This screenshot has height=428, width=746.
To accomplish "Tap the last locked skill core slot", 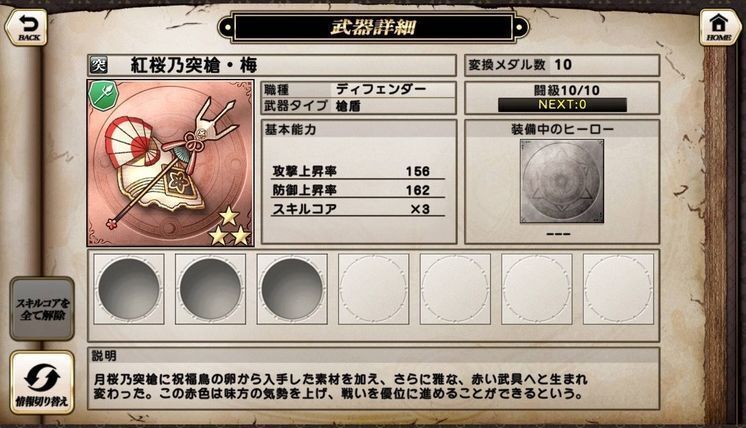I will pyautogui.click(x=618, y=289).
